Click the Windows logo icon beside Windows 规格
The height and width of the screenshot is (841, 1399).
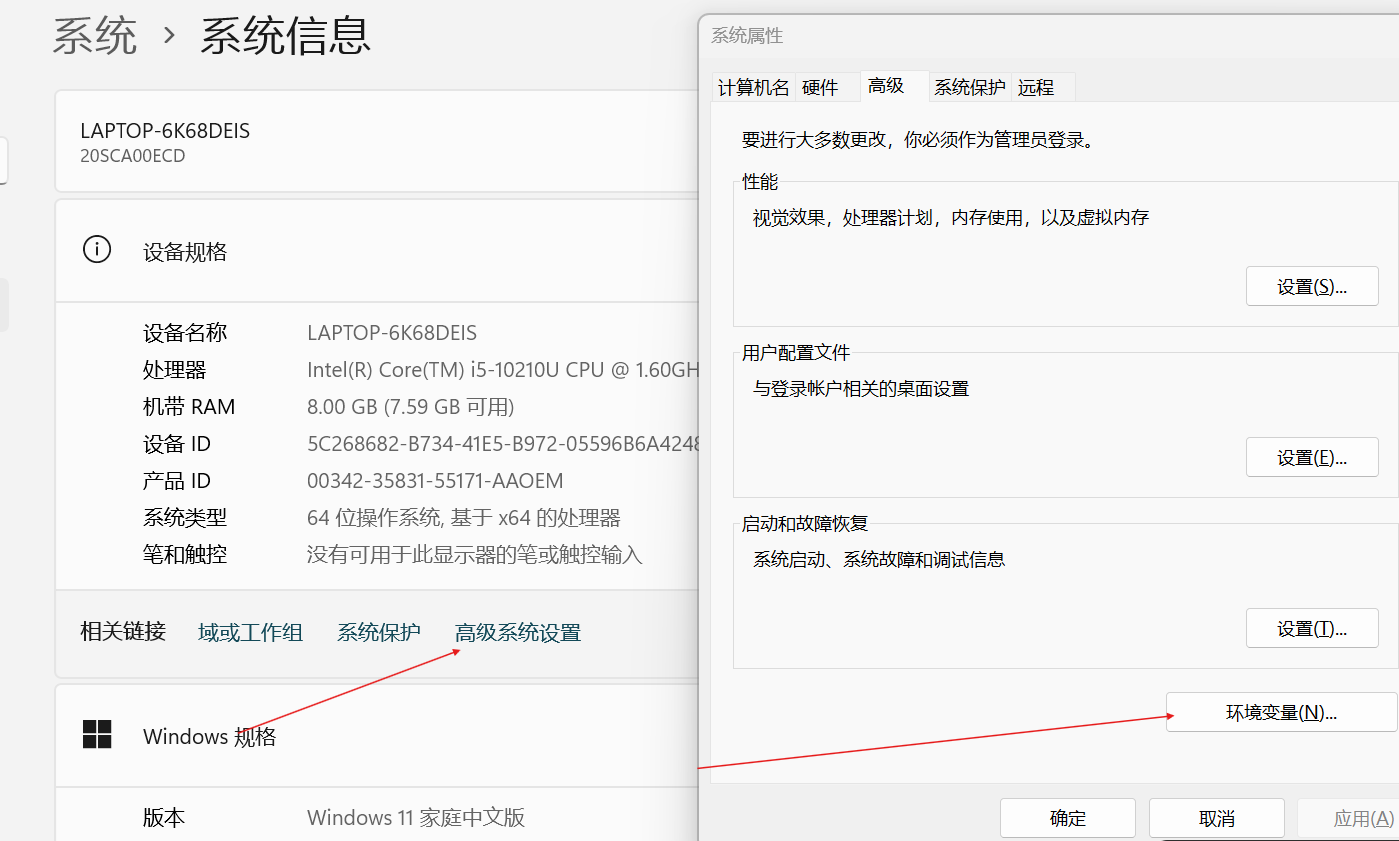[97, 735]
